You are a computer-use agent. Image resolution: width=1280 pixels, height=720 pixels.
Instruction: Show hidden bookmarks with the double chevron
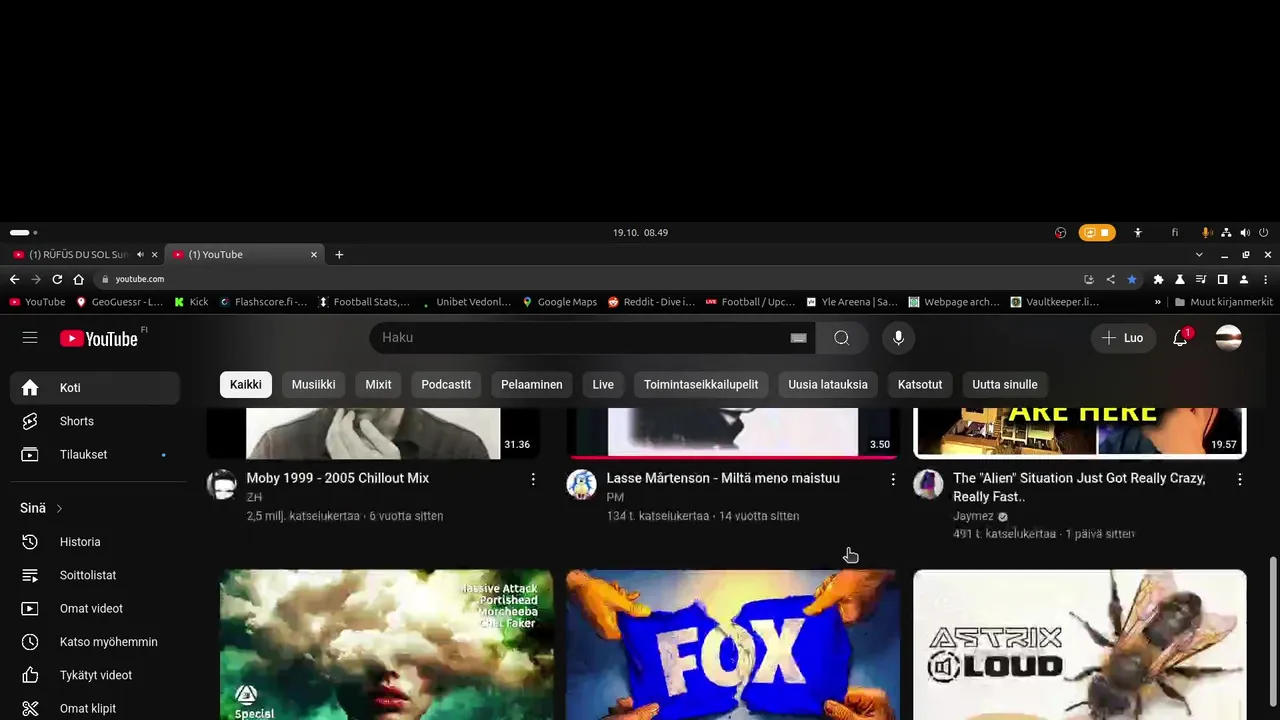point(1158,302)
